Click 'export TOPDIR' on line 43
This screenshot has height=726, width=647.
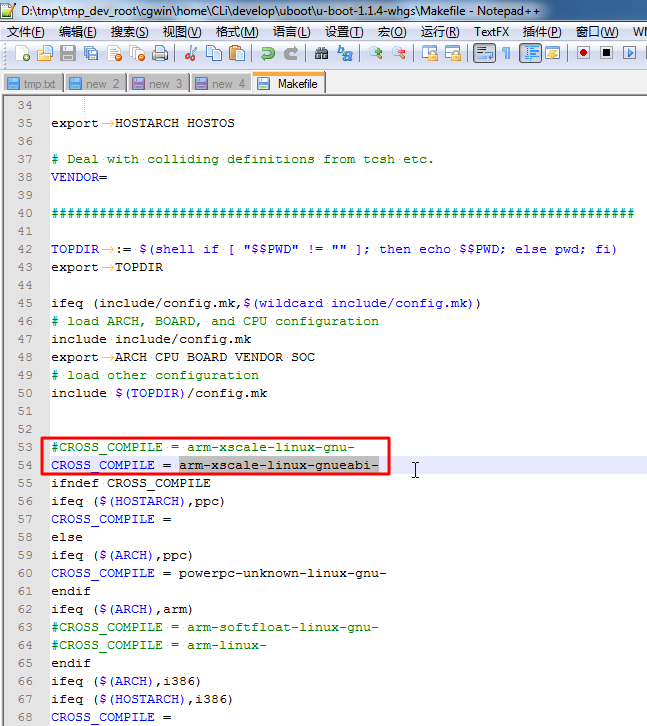click(107, 267)
